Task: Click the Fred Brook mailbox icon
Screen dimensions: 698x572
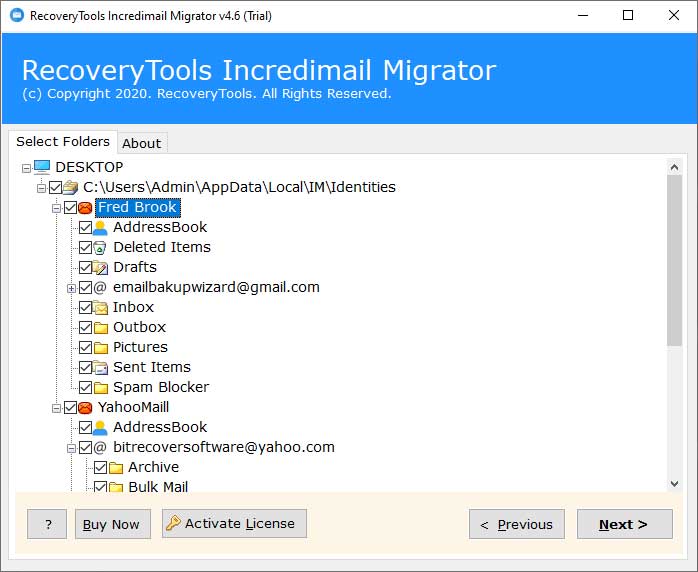Action: 85,207
